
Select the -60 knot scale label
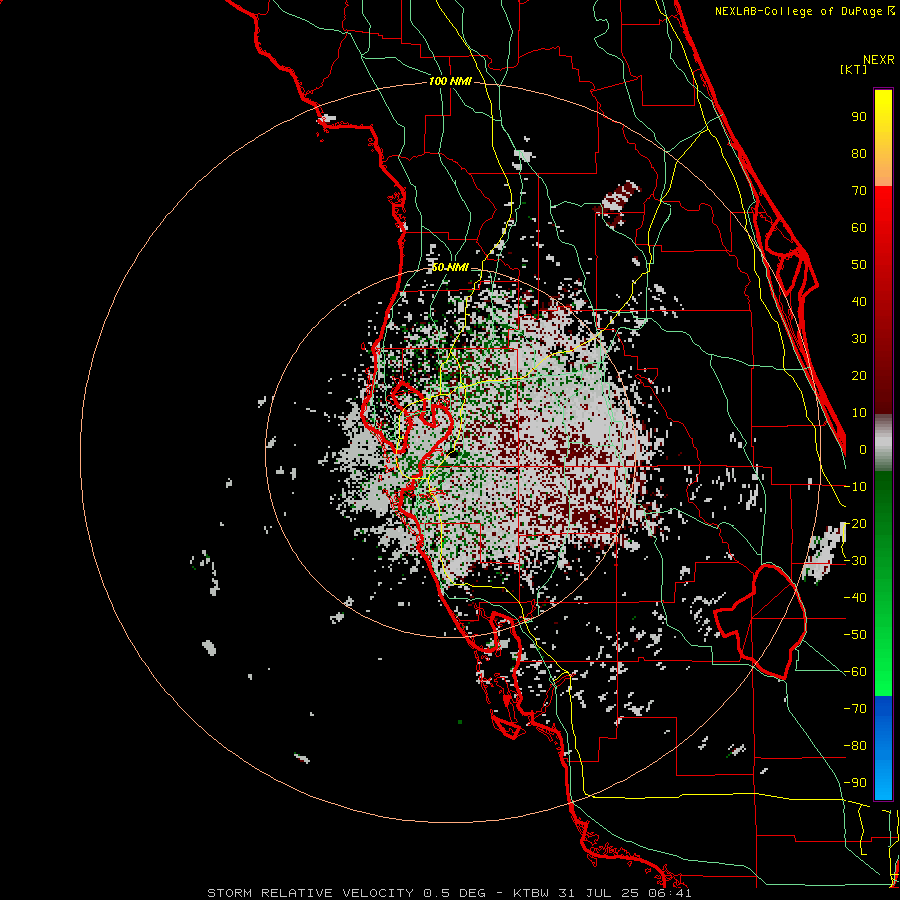click(x=855, y=672)
